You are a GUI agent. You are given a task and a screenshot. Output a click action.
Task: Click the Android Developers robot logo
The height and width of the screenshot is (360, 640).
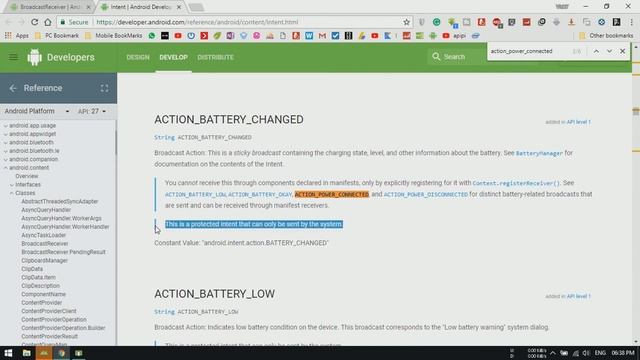(34, 57)
